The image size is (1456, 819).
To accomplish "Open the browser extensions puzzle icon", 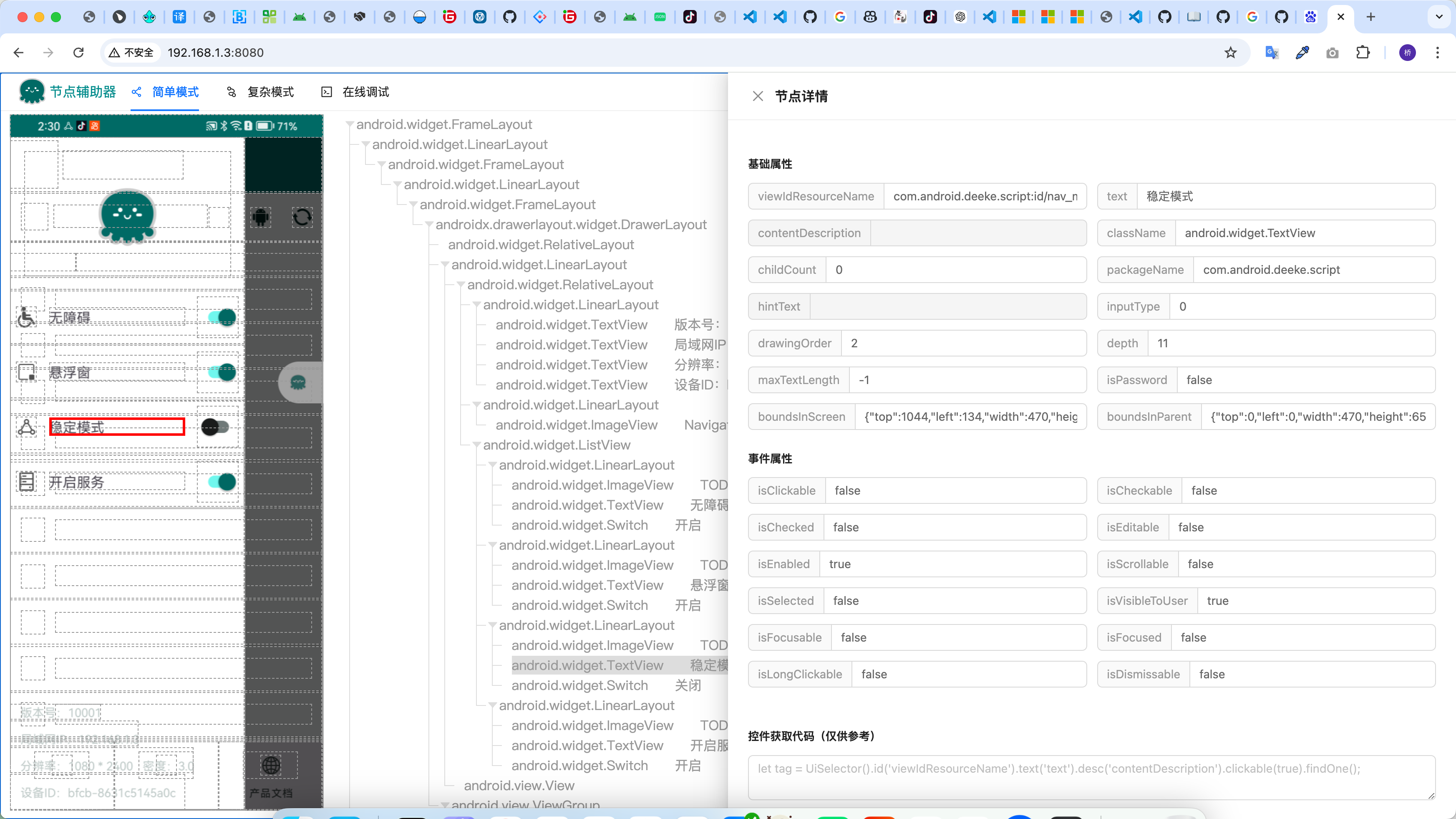I will click(1363, 53).
